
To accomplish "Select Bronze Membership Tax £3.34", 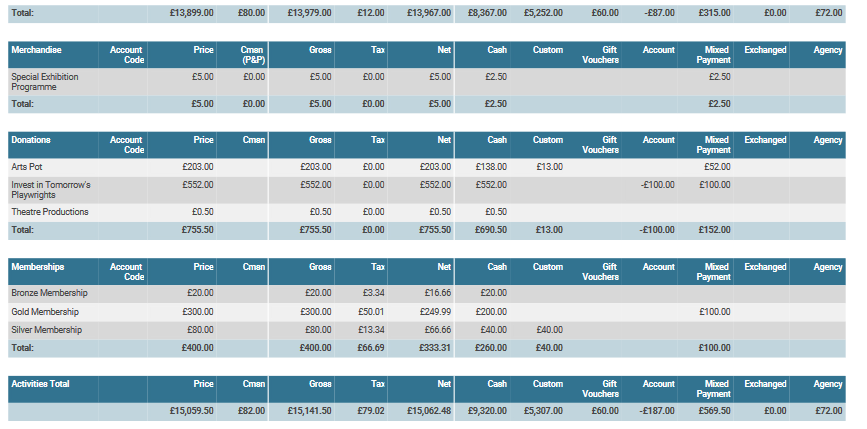I will [374, 293].
